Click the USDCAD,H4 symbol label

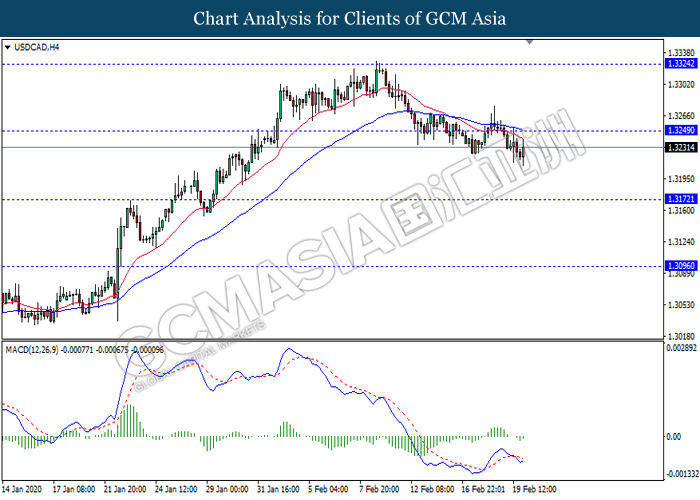point(37,47)
